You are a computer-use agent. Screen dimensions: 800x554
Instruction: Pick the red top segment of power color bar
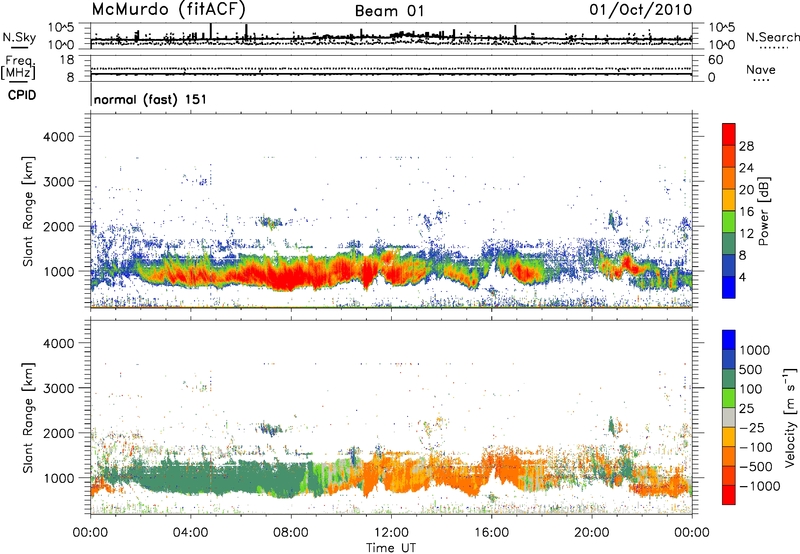click(x=729, y=135)
